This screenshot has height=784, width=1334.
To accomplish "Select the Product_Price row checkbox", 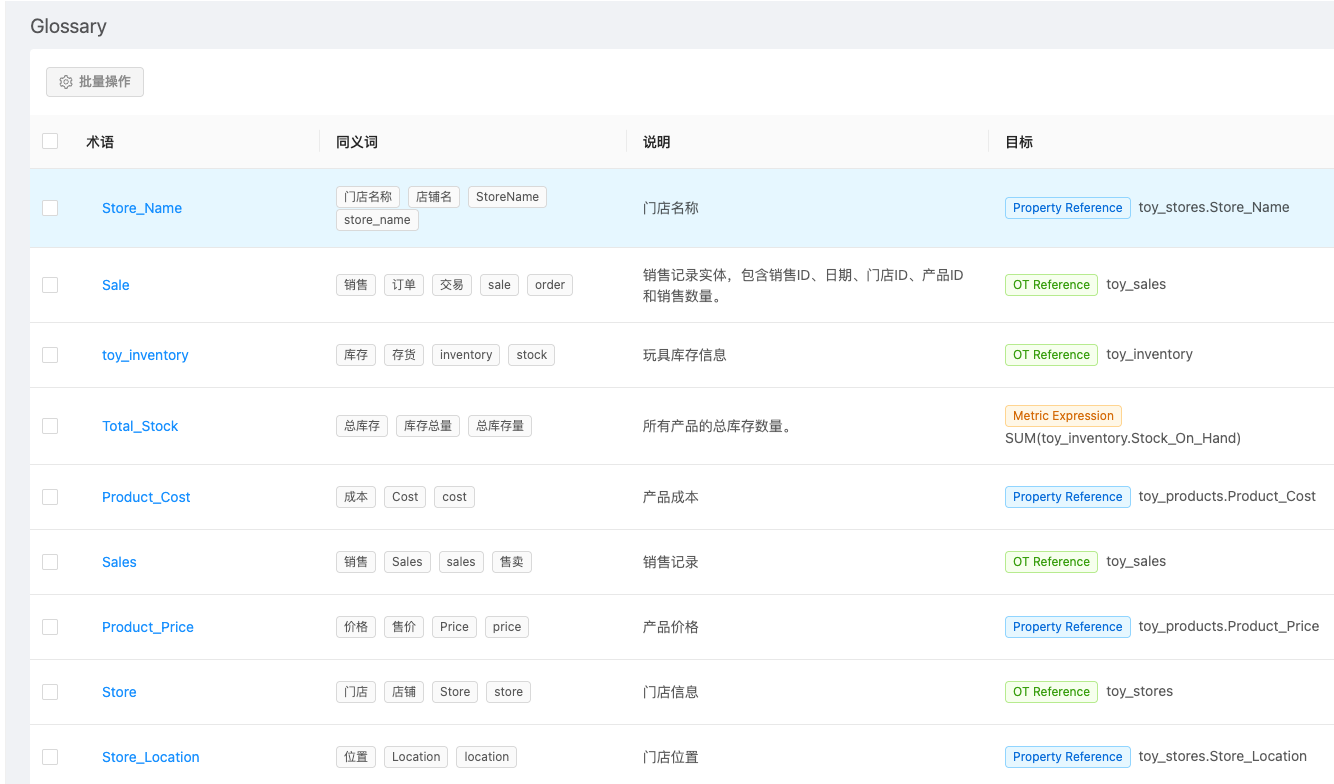I will point(50,627).
